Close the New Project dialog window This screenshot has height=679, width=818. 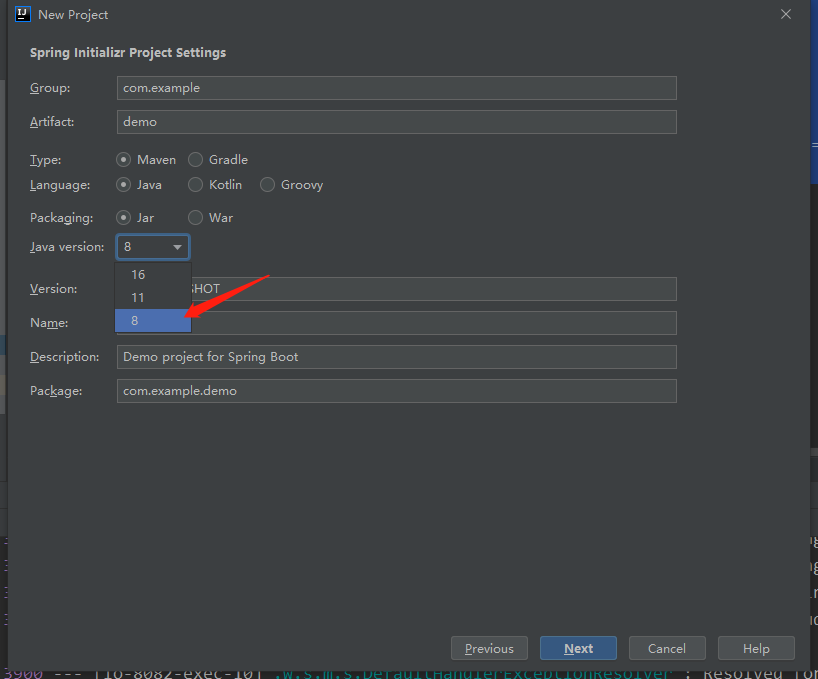coord(786,15)
